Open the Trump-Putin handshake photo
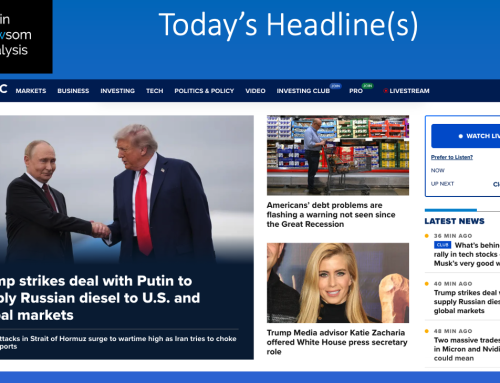 tap(127, 188)
